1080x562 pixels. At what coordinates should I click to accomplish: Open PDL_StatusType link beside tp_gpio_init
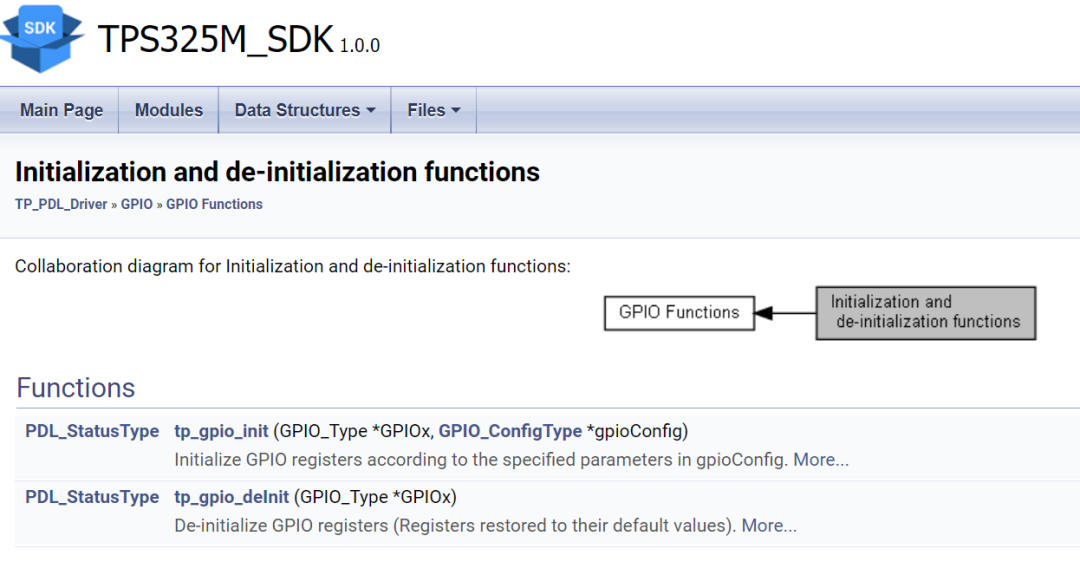92,431
